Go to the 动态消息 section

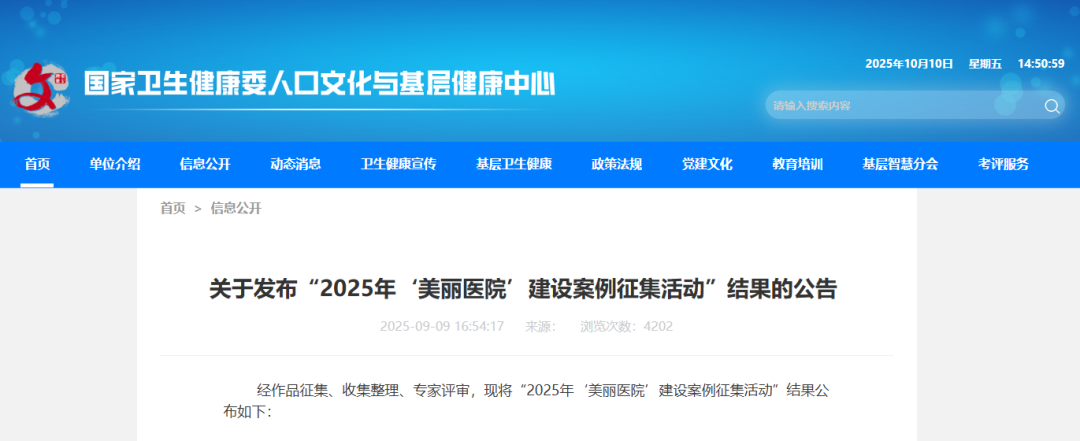click(296, 164)
